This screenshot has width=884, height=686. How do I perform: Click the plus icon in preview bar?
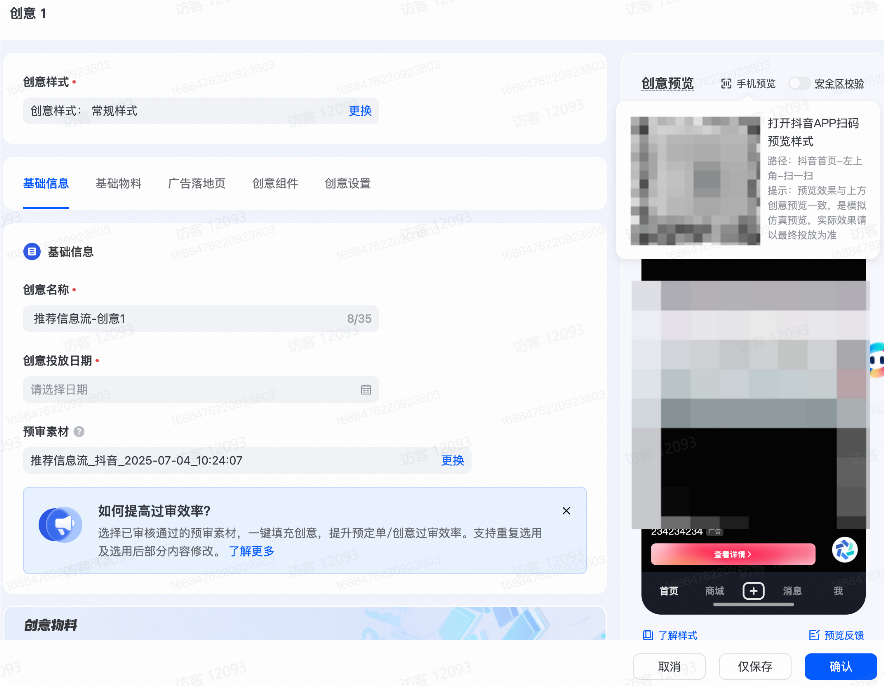pyautogui.click(x=754, y=591)
